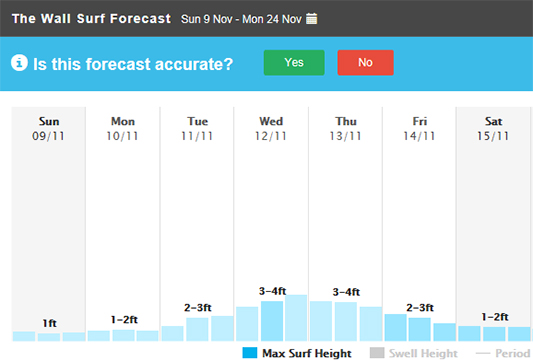Toggle Max Surf Height legend swatch
This screenshot has width=533, height=361.
[x=250, y=353]
